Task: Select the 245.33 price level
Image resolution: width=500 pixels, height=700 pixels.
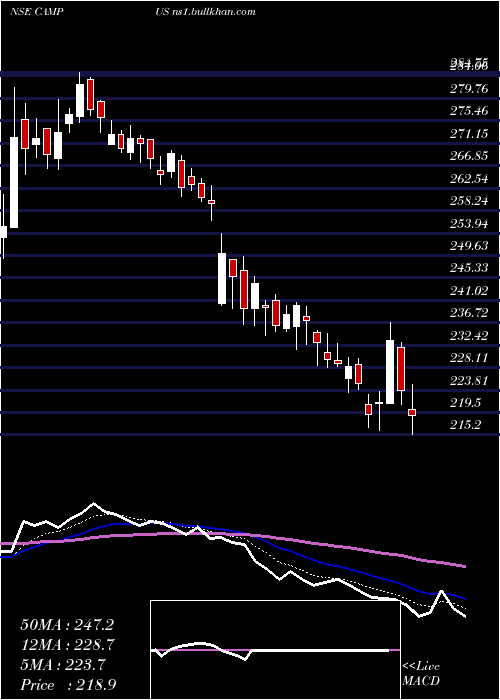Action: [469, 268]
